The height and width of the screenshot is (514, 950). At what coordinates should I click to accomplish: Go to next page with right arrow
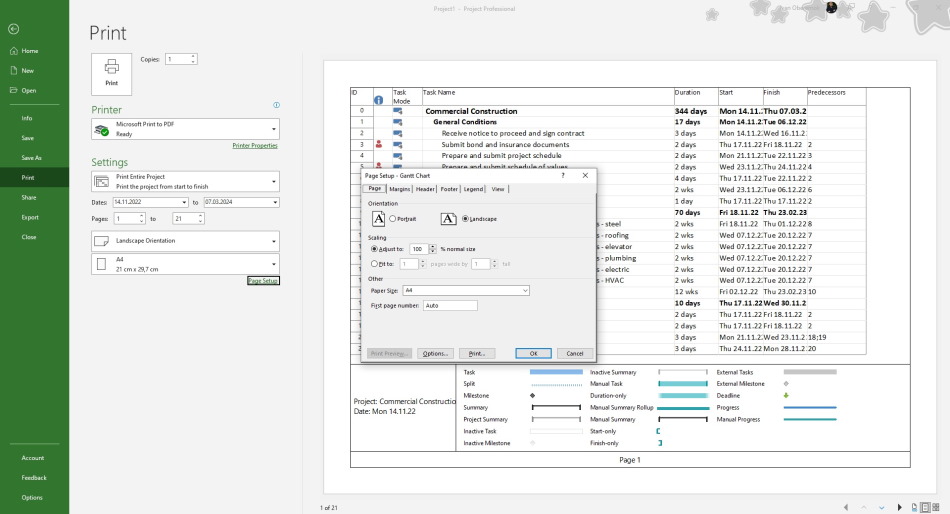coord(899,507)
